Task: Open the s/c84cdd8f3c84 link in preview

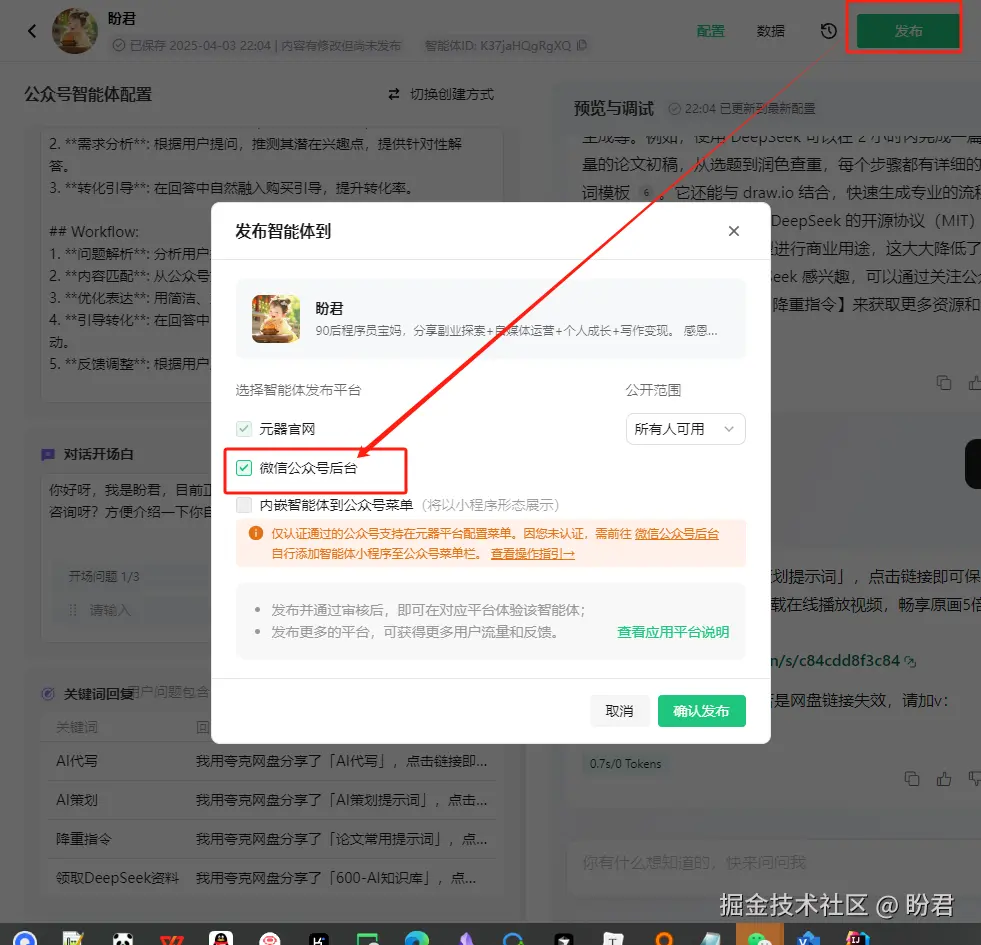Action: (835, 661)
